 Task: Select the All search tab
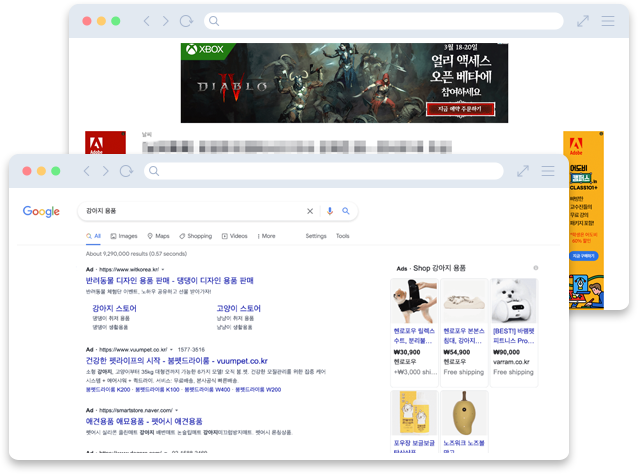(94, 236)
